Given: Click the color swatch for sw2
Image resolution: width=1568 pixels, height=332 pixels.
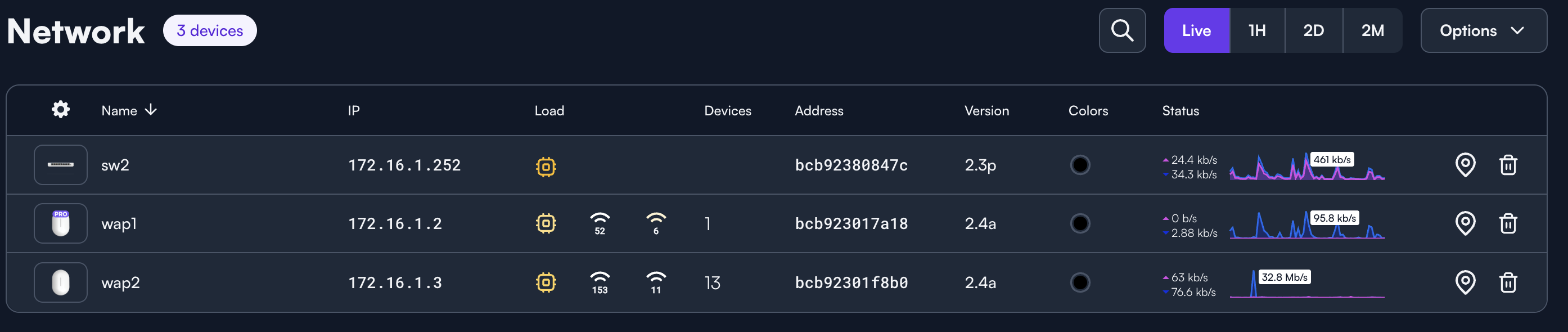Looking at the screenshot, I should pyautogui.click(x=1080, y=164).
